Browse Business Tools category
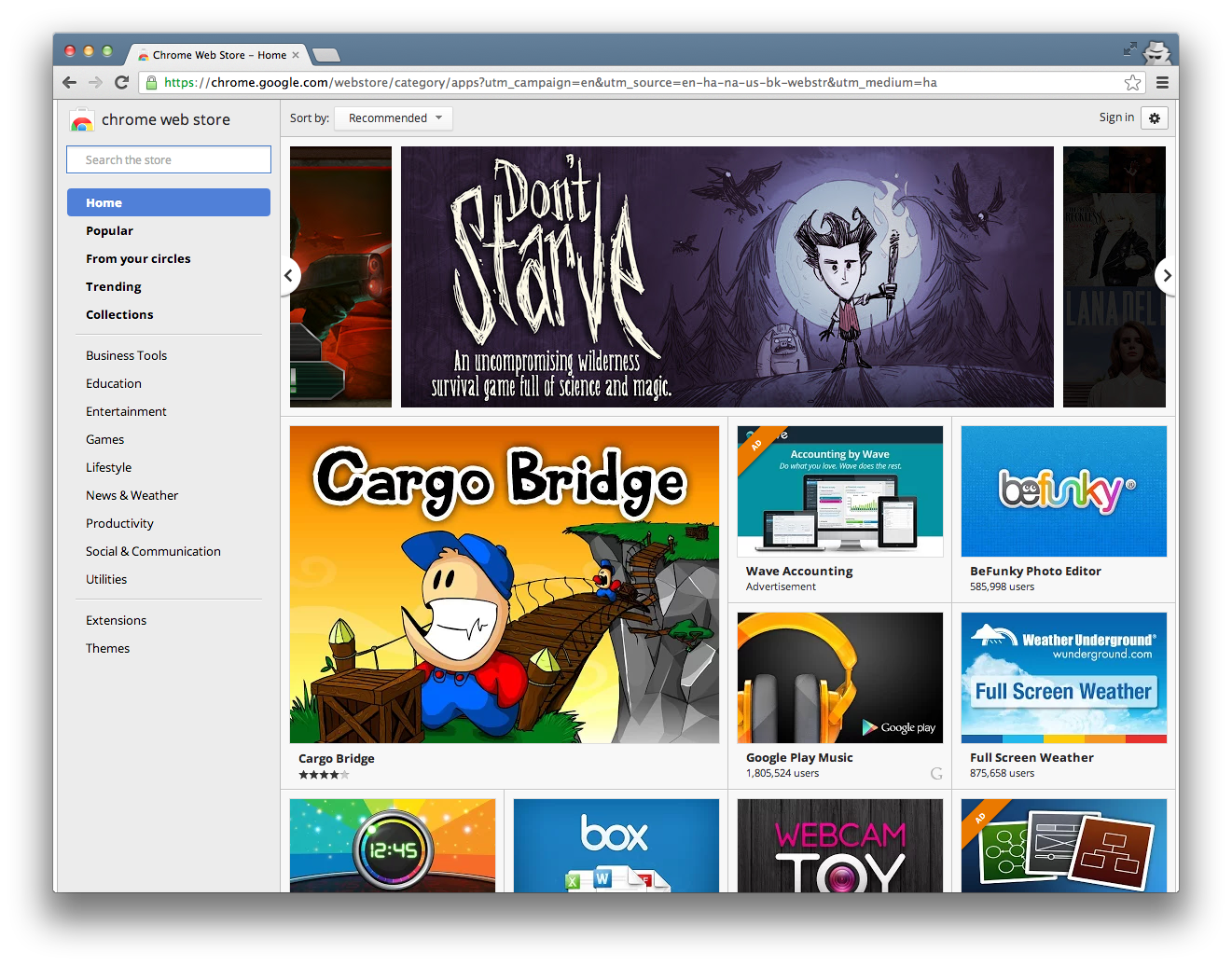 pos(126,355)
